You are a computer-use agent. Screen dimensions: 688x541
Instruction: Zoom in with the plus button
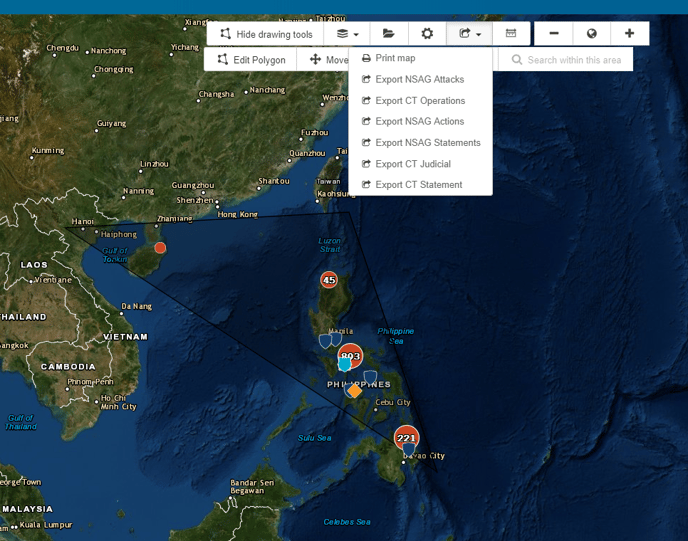coord(630,34)
